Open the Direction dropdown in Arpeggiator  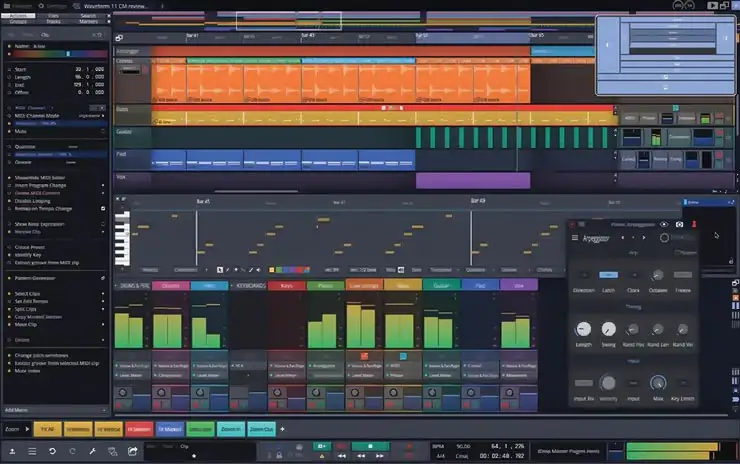click(x=584, y=275)
